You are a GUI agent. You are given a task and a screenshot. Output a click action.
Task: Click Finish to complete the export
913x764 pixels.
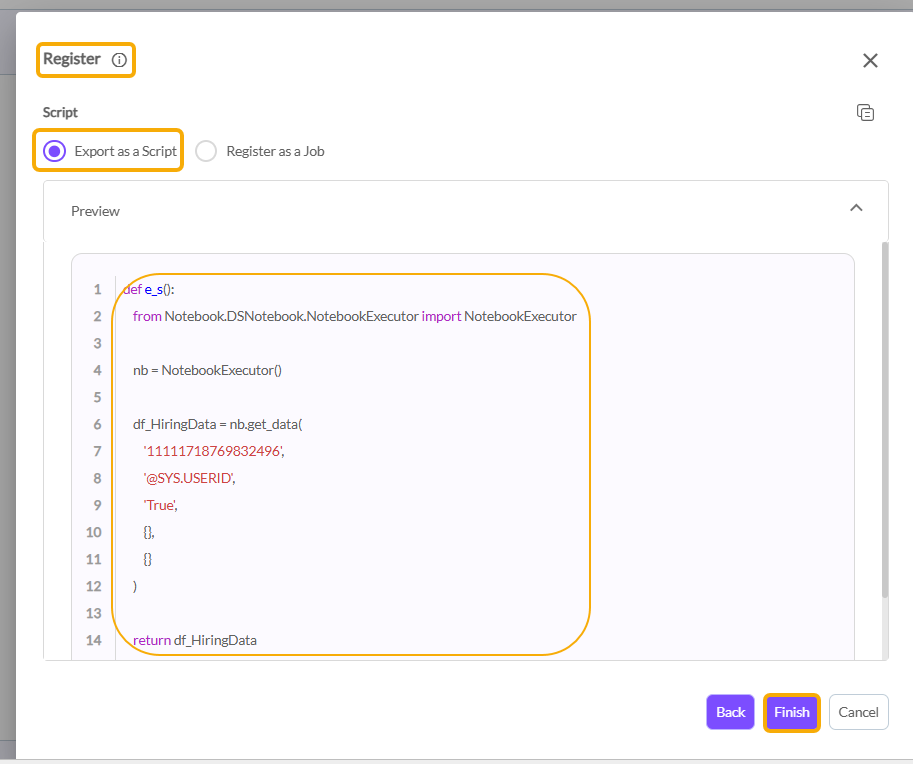click(x=791, y=712)
